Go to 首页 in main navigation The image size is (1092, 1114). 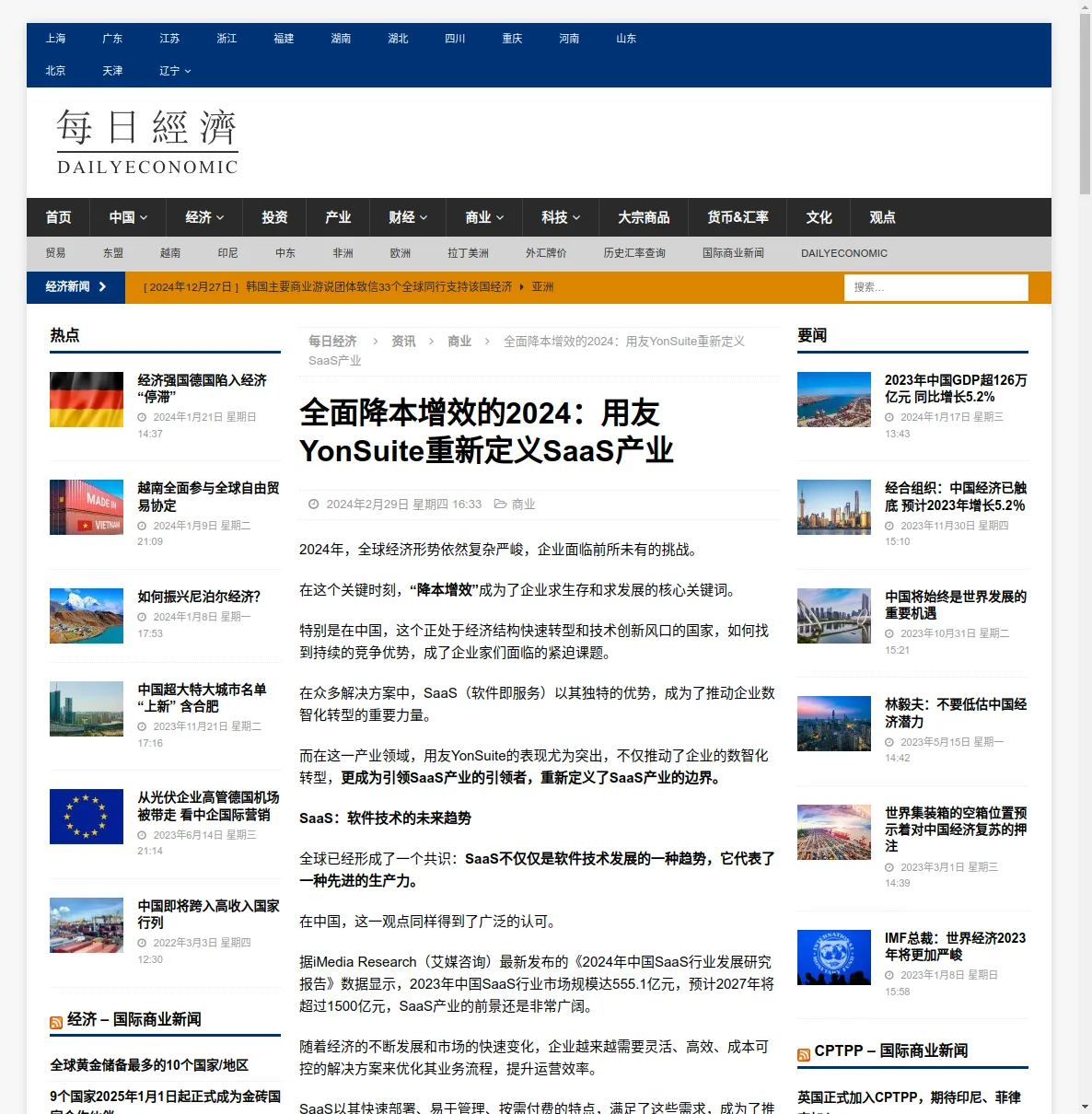point(58,217)
